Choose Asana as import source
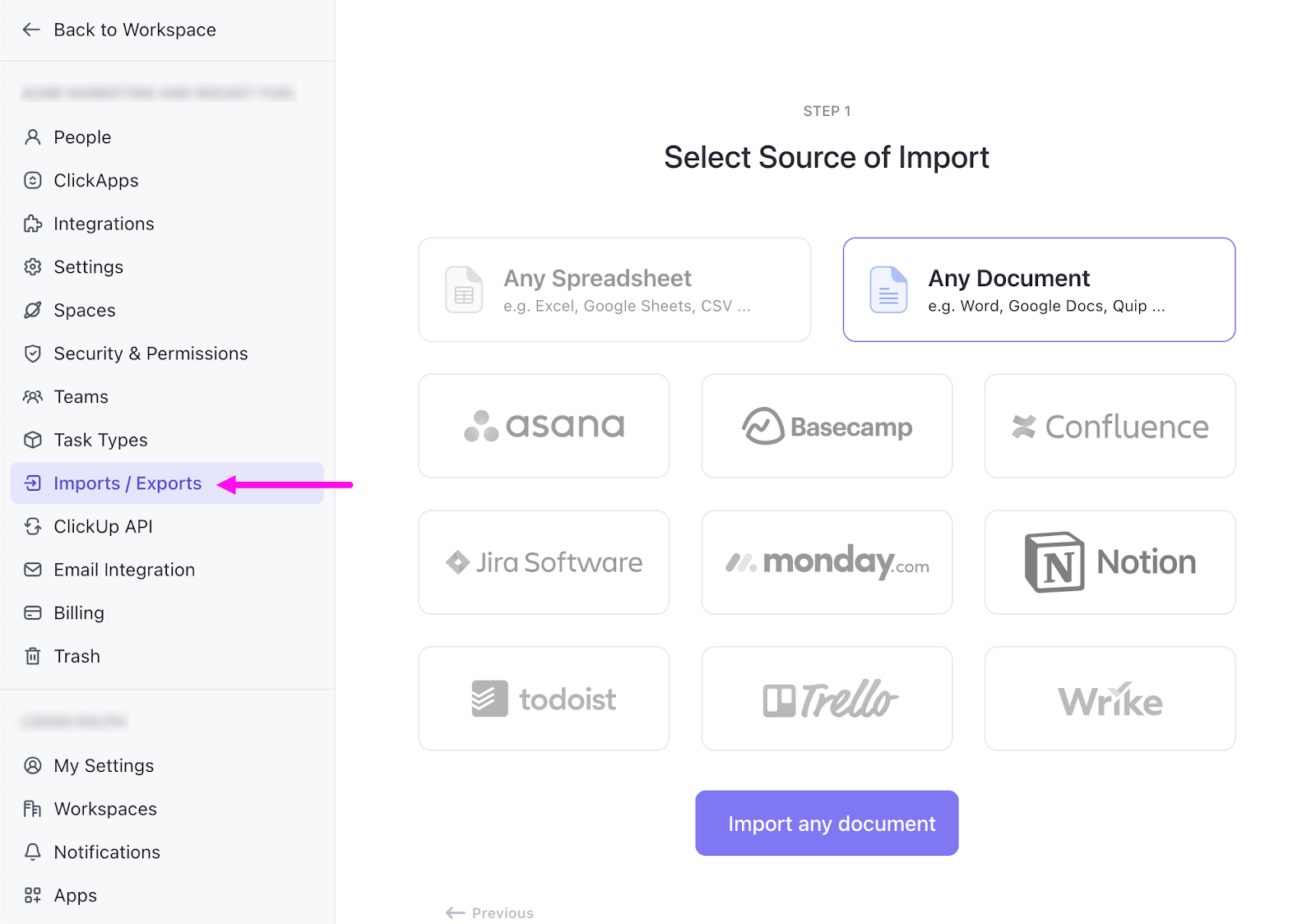This screenshot has height=924, width=1316. [x=544, y=426]
